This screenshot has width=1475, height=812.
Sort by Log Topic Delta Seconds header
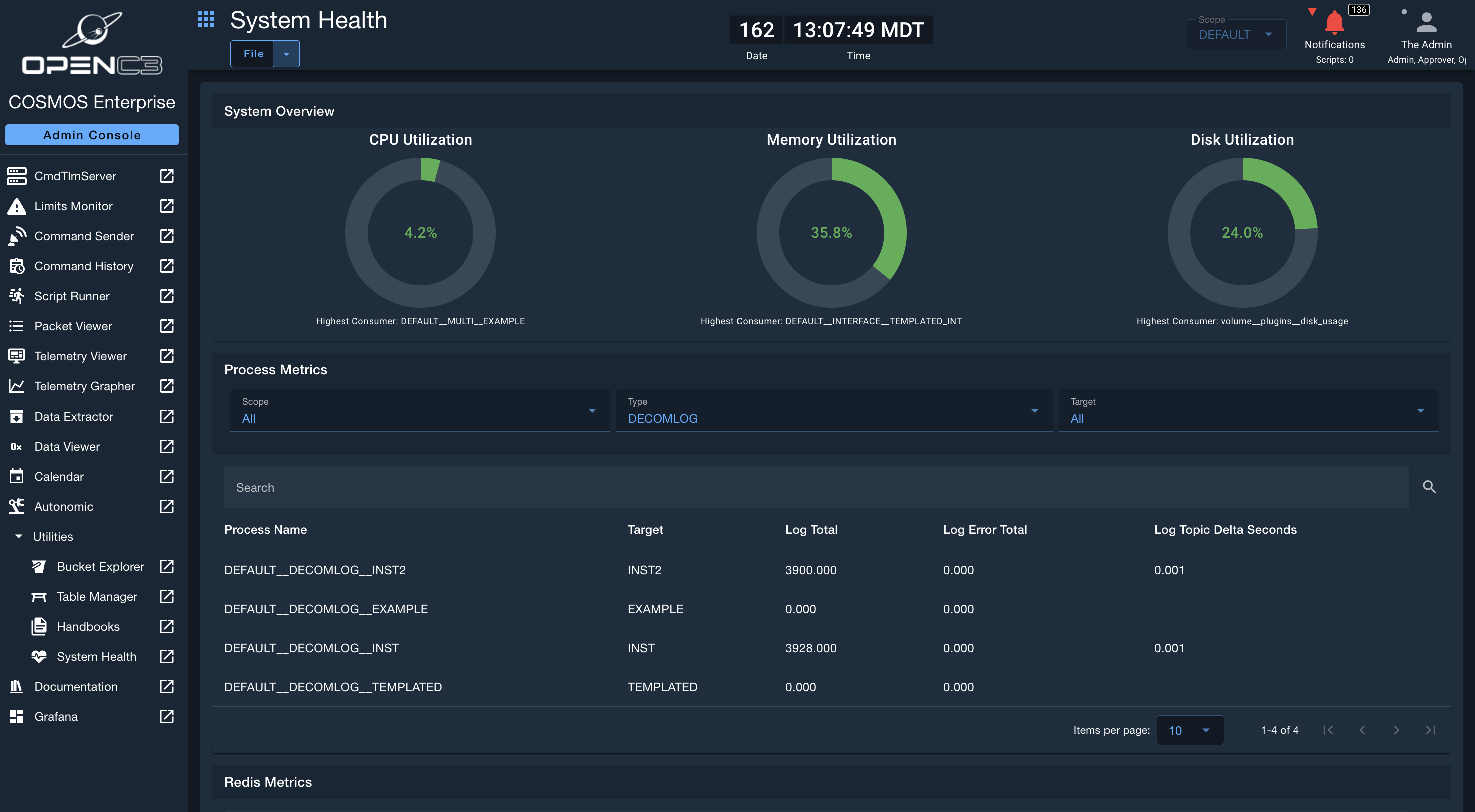pos(1225,530)
